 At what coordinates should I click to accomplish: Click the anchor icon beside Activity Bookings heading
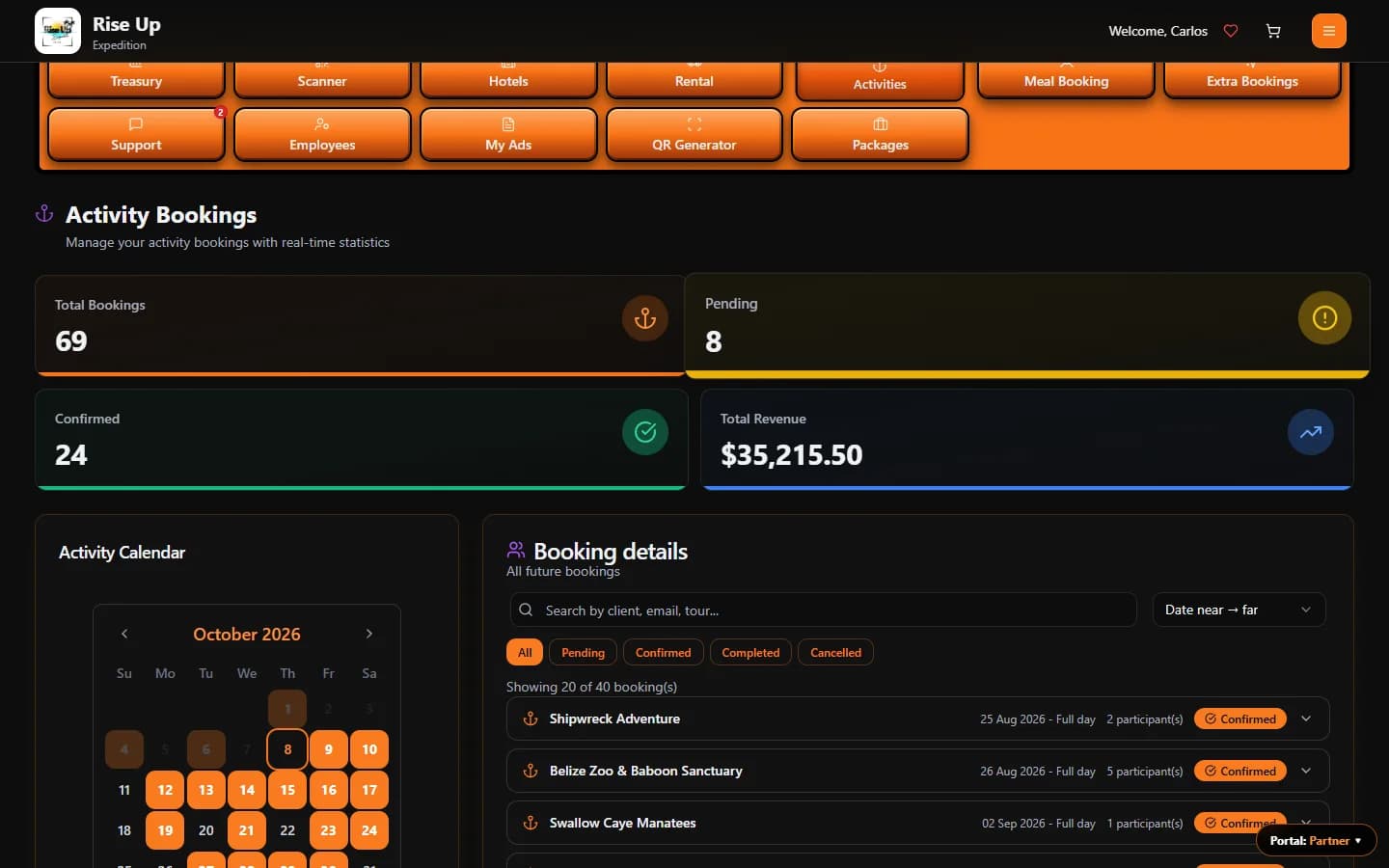pyautogui.click(x=44, y=214)
